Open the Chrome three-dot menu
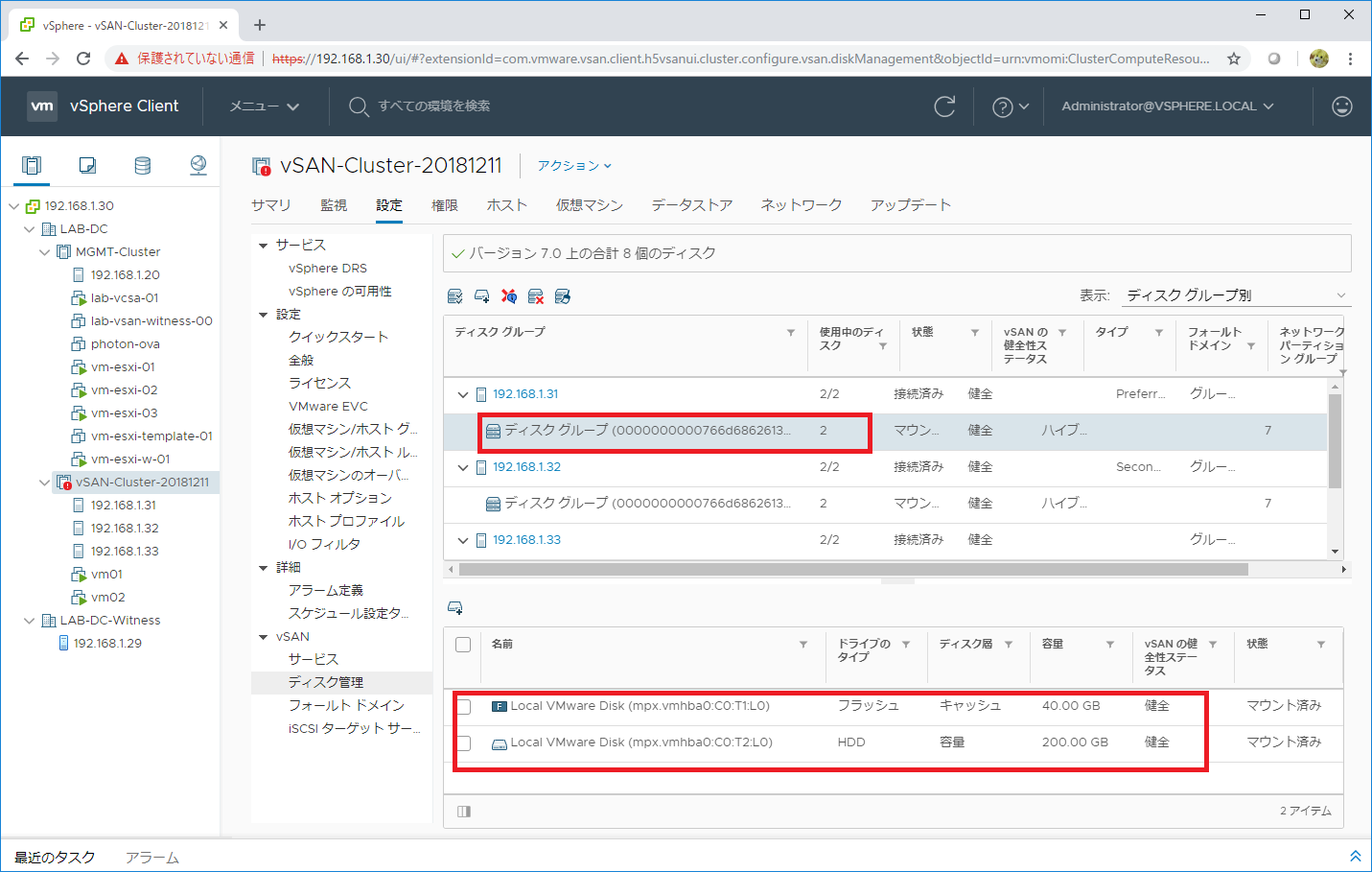The width and height of the screenshot is (1372, 872). point(1350,59)
